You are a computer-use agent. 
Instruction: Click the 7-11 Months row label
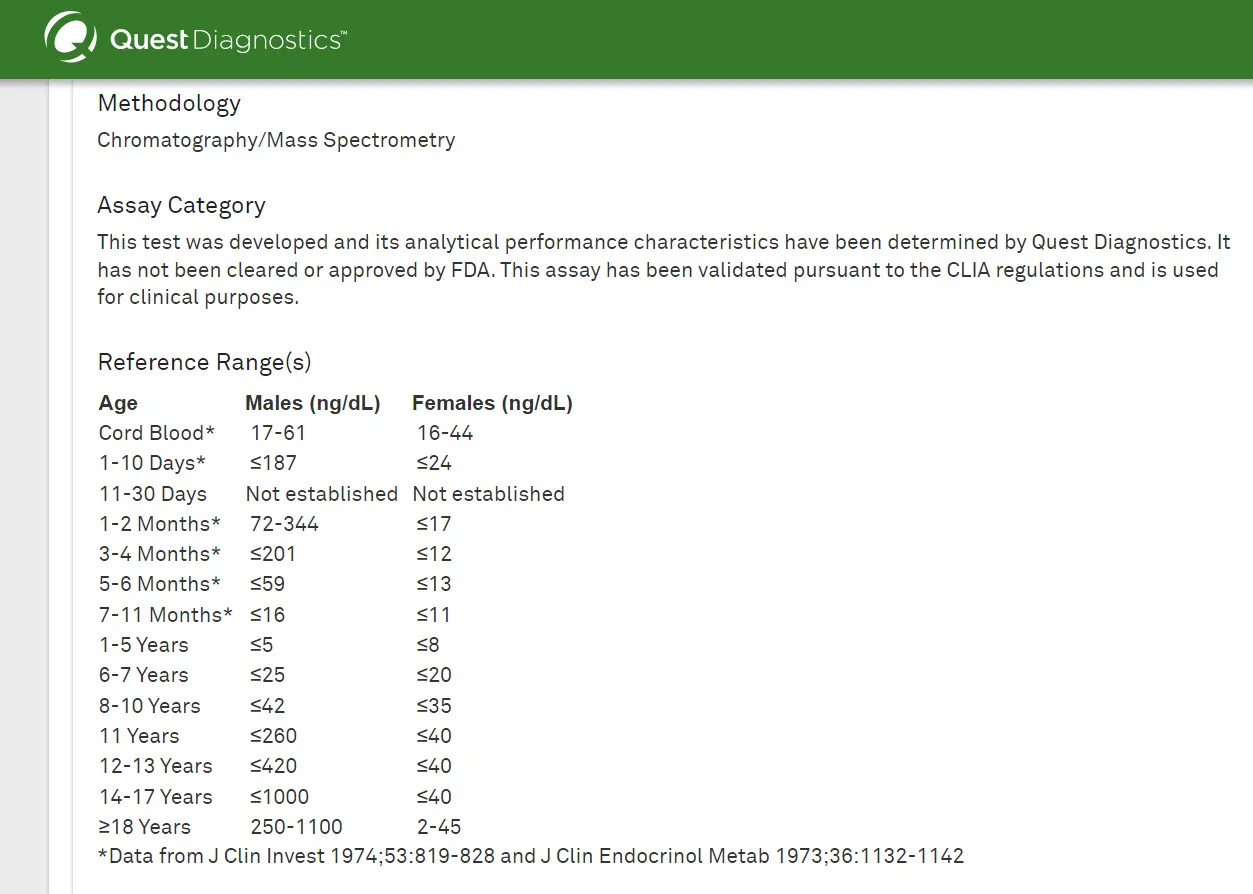click(165, 615)
